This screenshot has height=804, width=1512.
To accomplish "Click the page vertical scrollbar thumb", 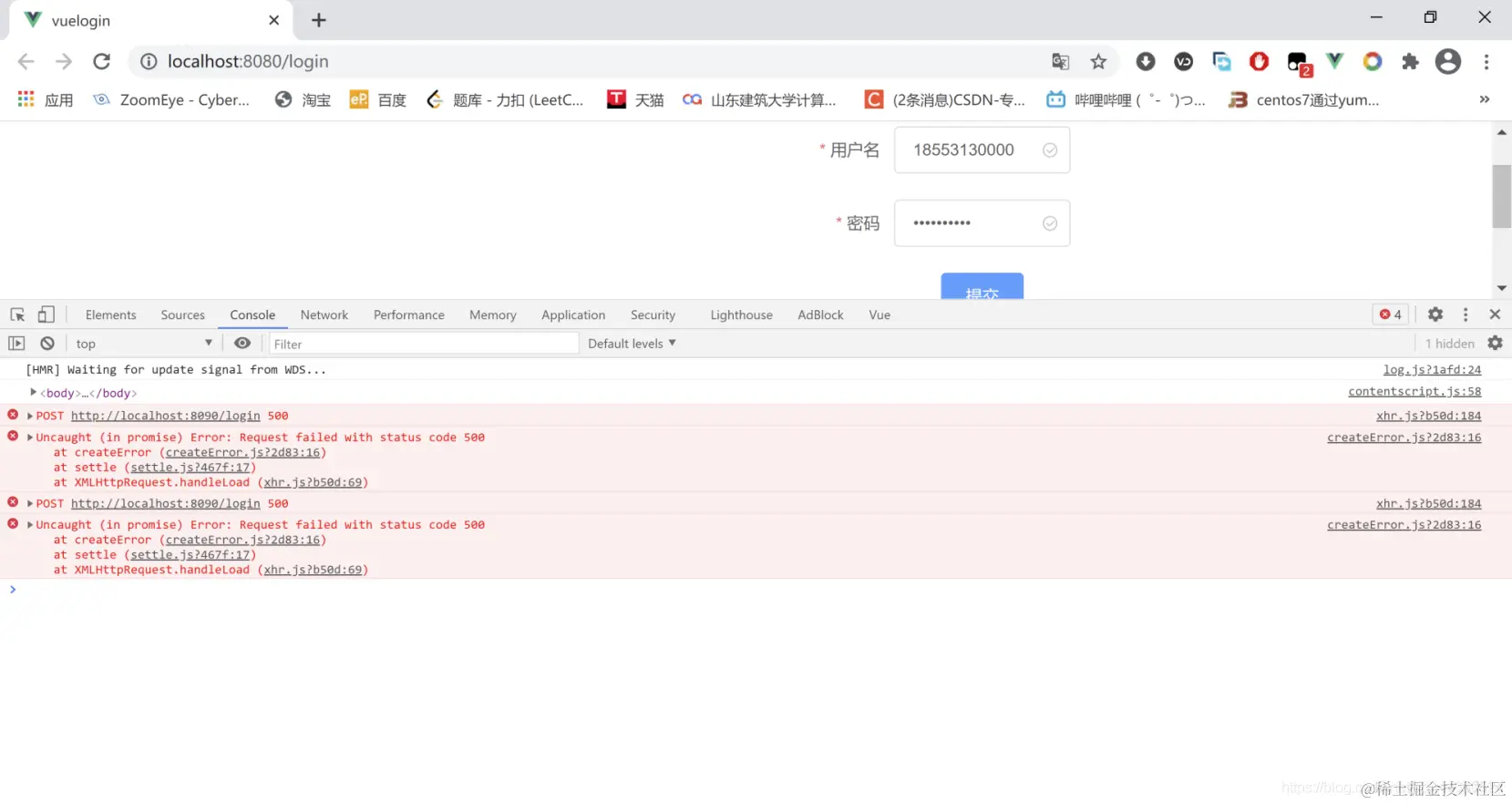I will point(1501,196).
